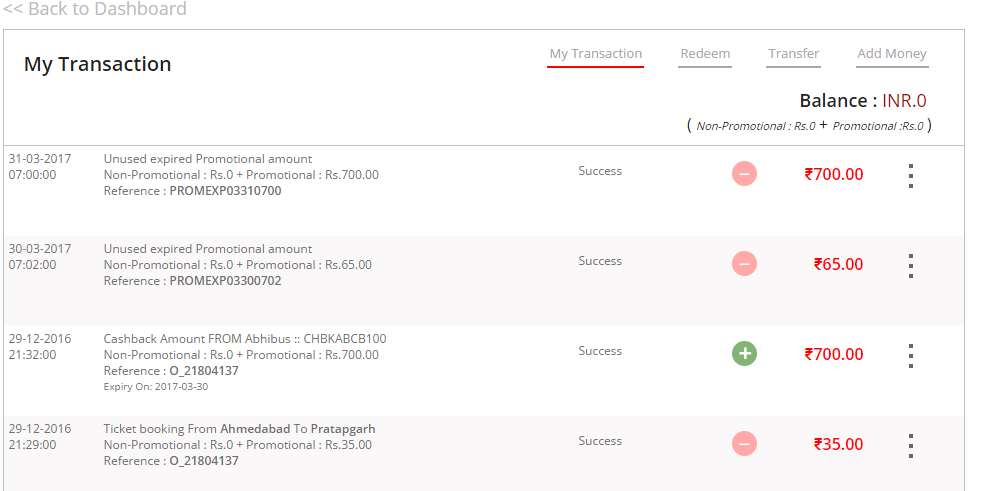Screen dimensions: 993x491
Task: Switch to the My Transaction tab
Action: pos(596,54)
